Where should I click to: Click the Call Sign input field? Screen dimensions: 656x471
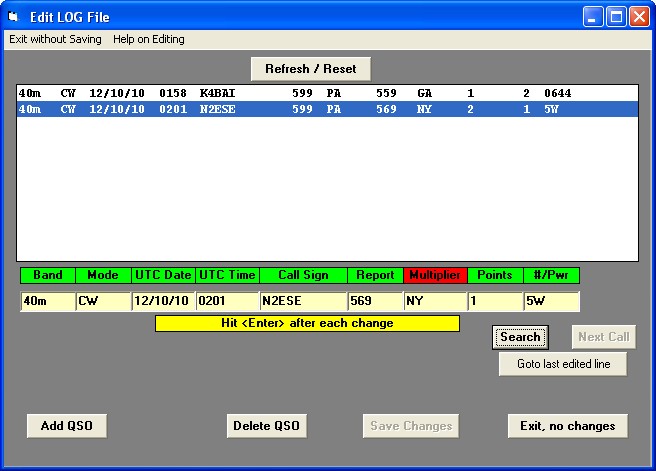[x=302, y=301]
